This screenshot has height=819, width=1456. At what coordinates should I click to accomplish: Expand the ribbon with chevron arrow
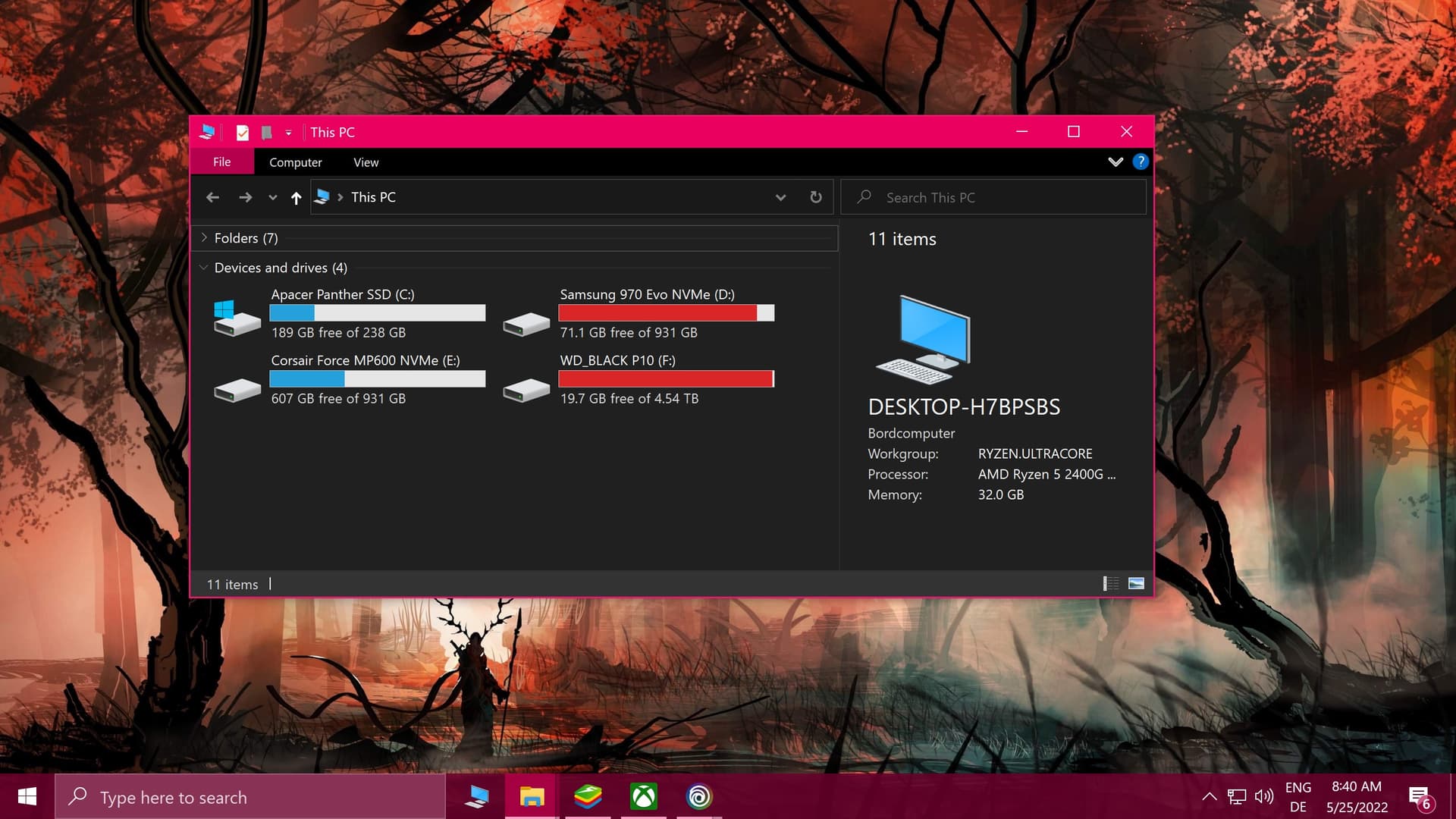1115,162
